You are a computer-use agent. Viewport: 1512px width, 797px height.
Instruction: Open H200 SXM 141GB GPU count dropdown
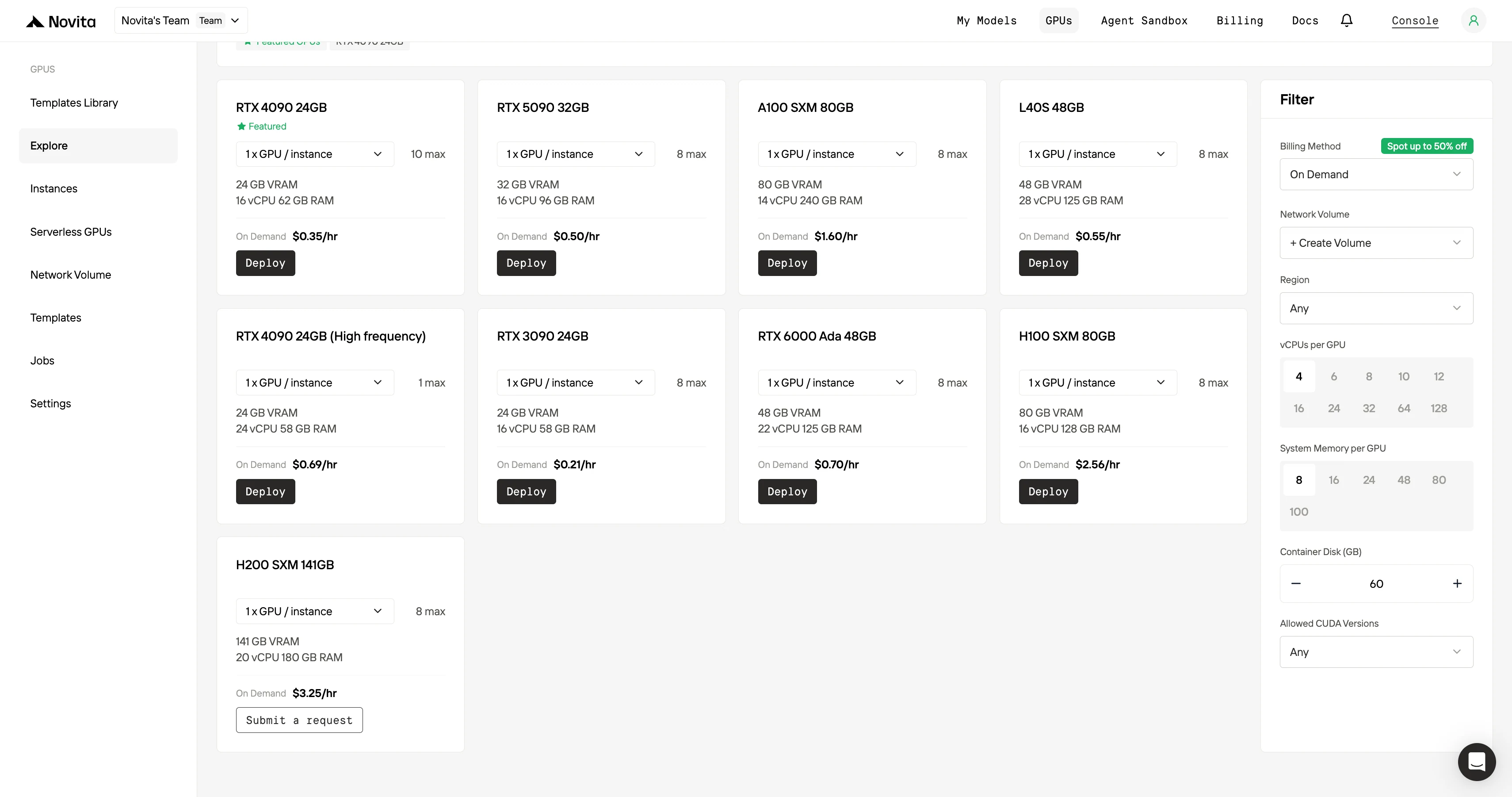pos(315,611)
